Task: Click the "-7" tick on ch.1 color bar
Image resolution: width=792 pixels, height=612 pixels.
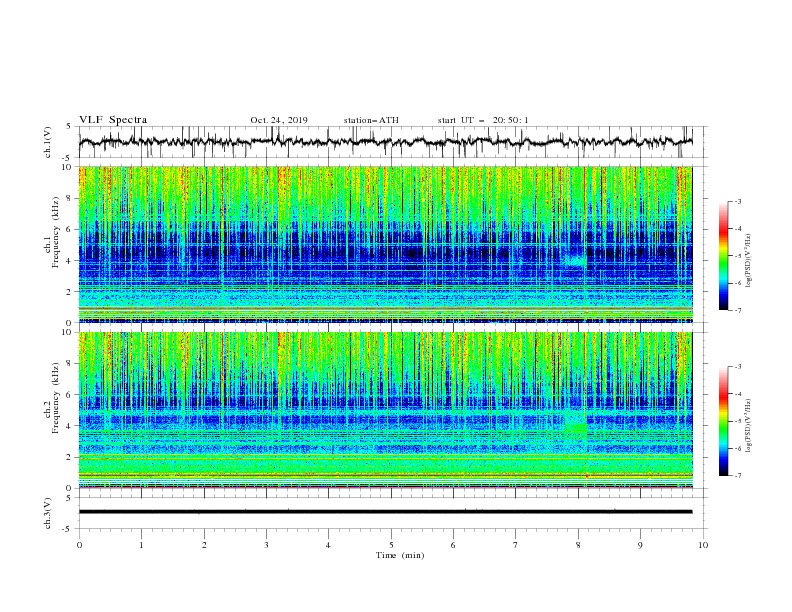Action: [737, 310]
